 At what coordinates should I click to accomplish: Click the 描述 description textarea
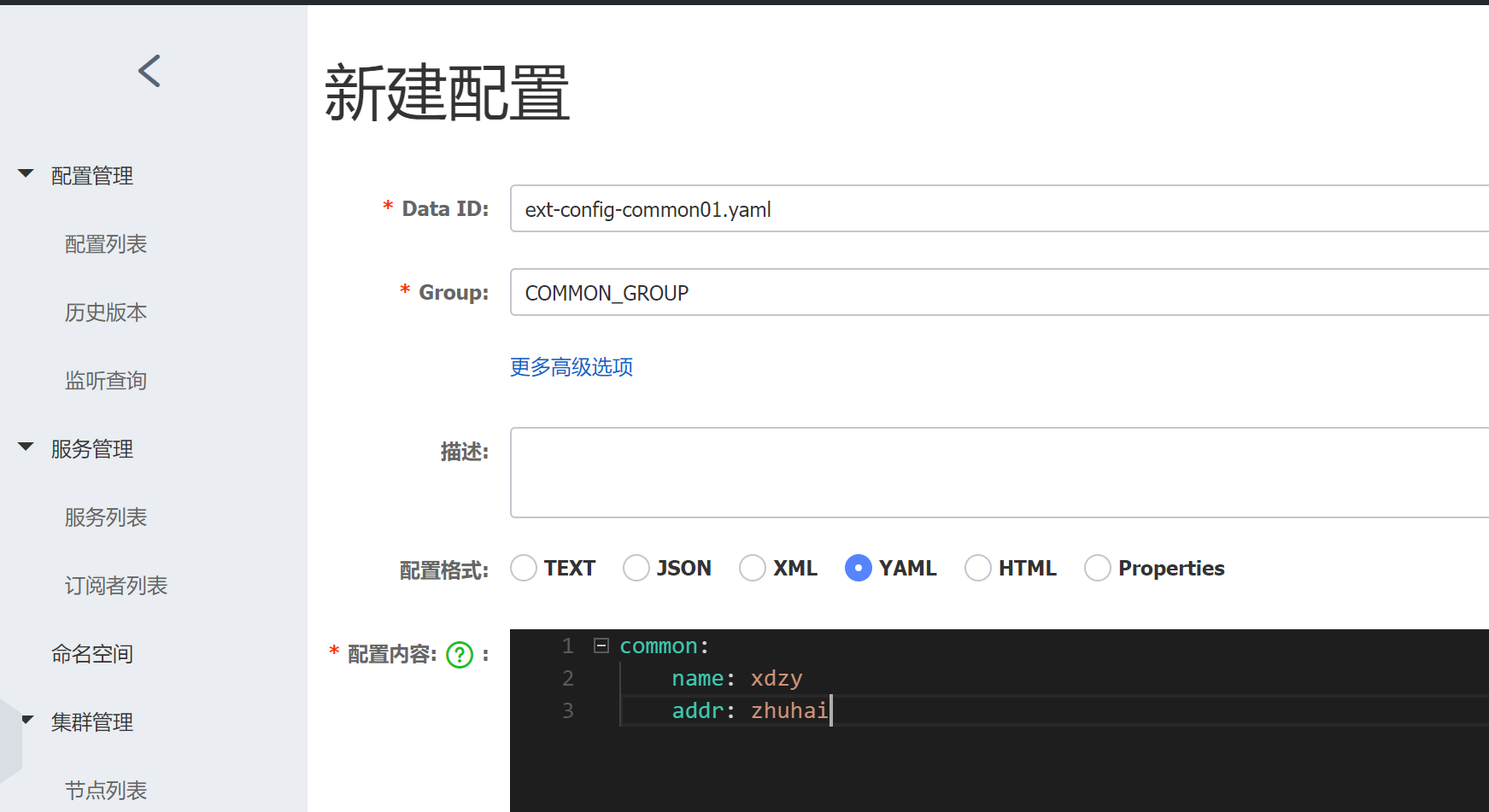pyautogui.click(x=1000, y=472)
